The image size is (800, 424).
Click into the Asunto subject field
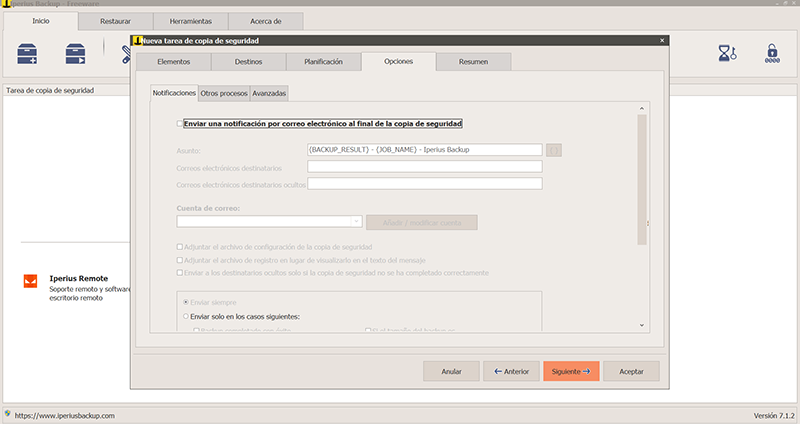click(424, 149)
